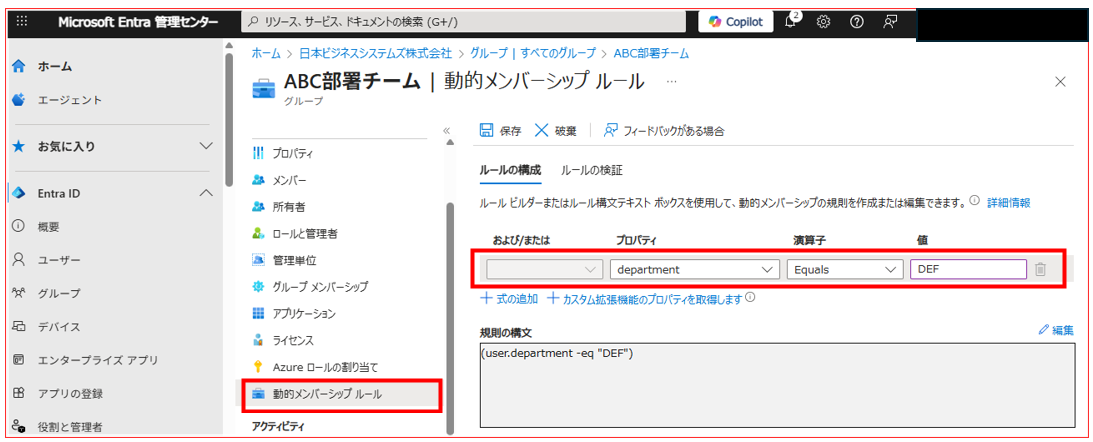Discard changes with 破棄
Screen dimensions: 1093x442
(x=556, y=130)
